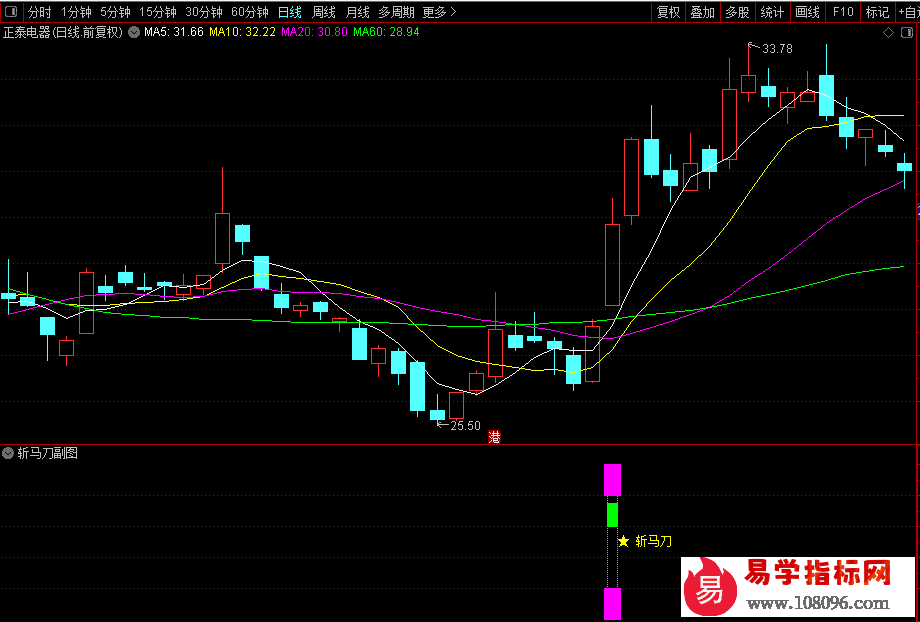Click the 标记 mark tool
Screen dimensions: 920x622
[877, 12]
